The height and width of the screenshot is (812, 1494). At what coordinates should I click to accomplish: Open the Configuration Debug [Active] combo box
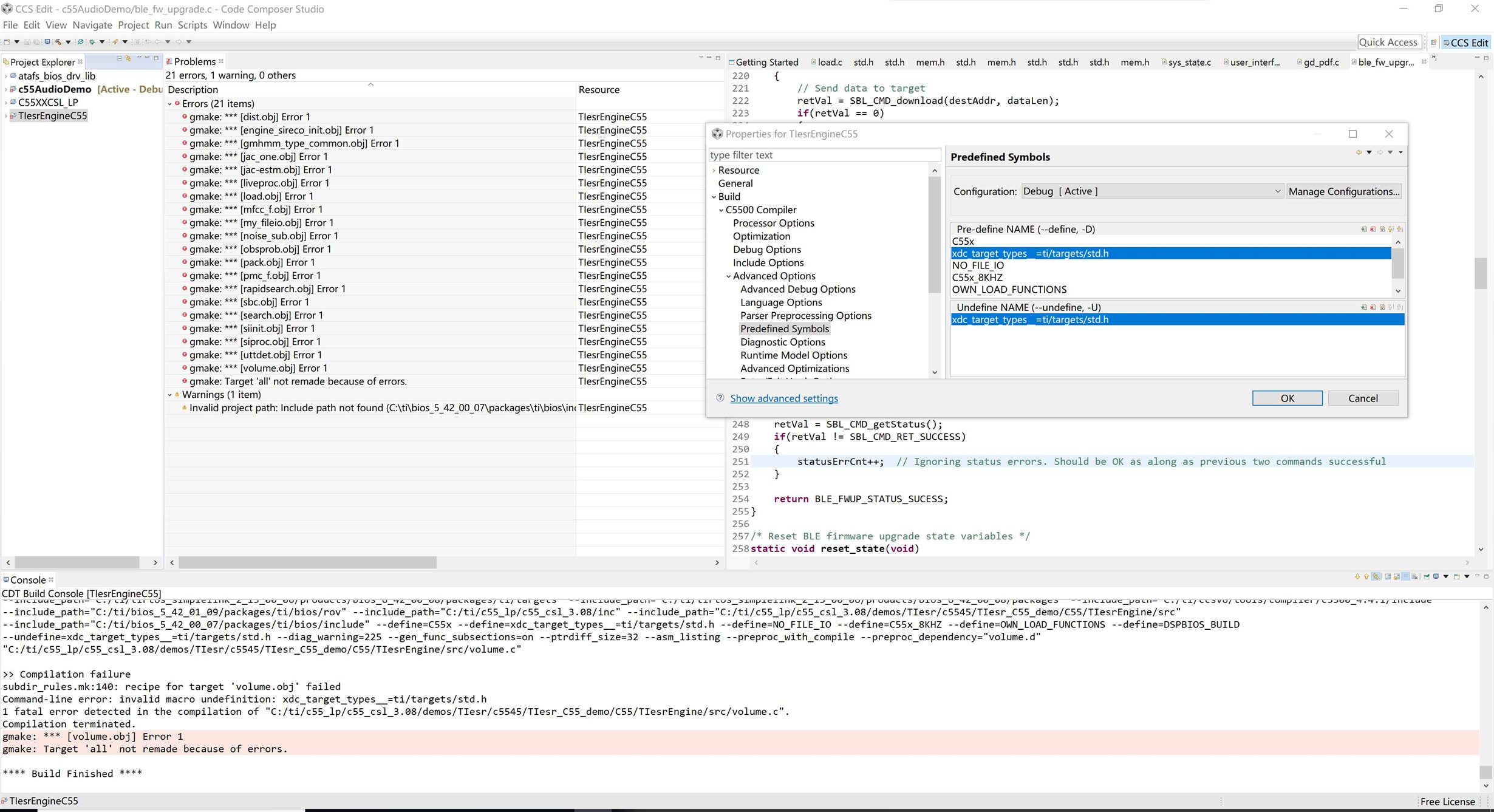pyautogui.click(x=1152, y=191)
